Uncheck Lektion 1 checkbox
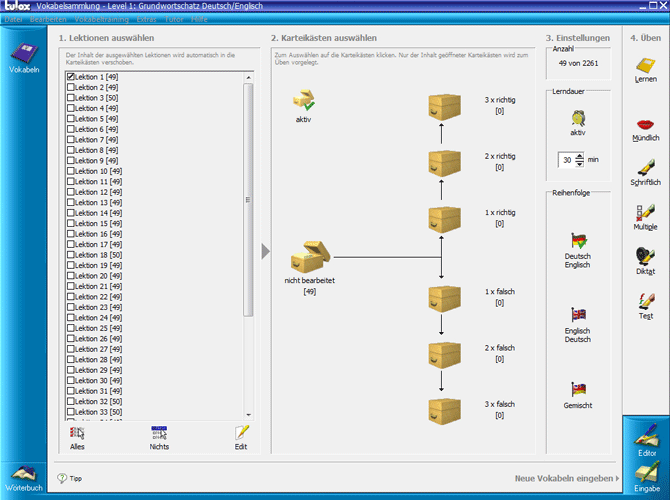670x500 pixels. pos(71,76)
